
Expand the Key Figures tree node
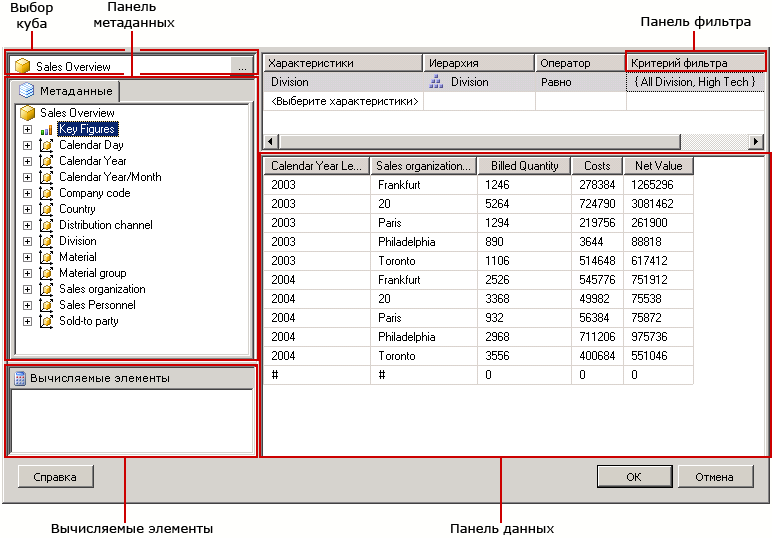pyautogui.click(x=27, y=129)
